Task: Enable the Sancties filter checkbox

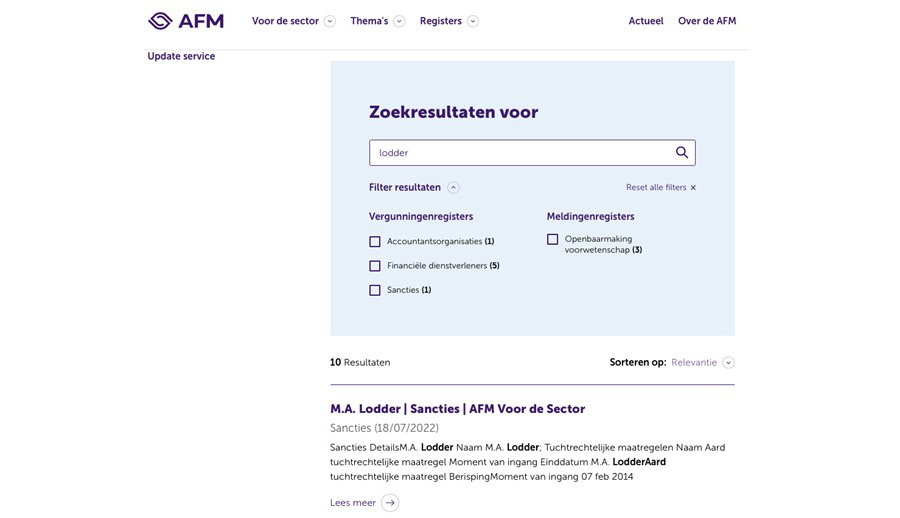Action: pos(375,291)
